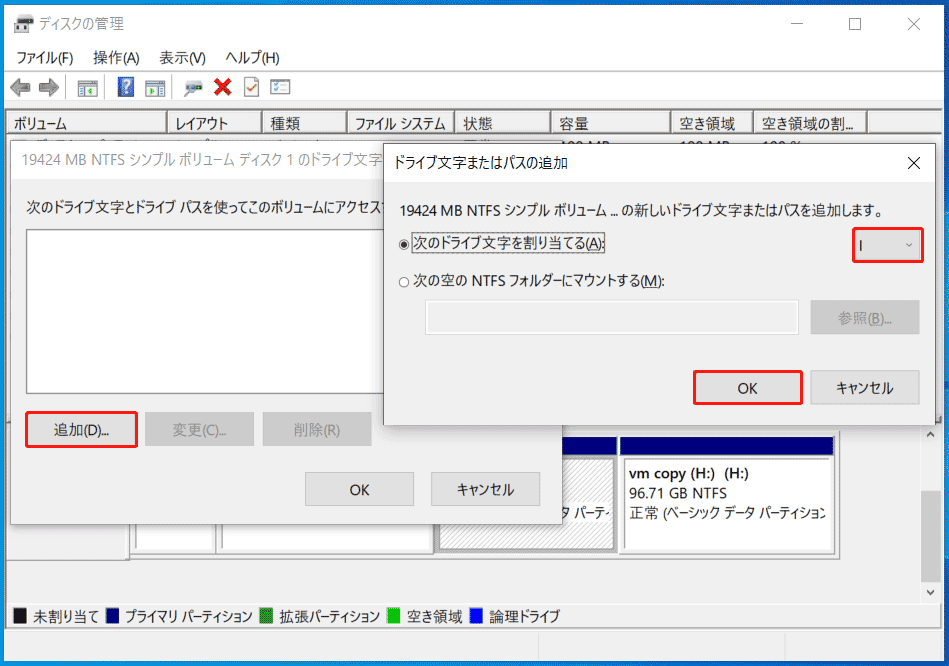The height and width of the screenshot is (666, 949).
Task: Click キャンセル in the drive letter change dialog
Action: [x=485, y=489]
